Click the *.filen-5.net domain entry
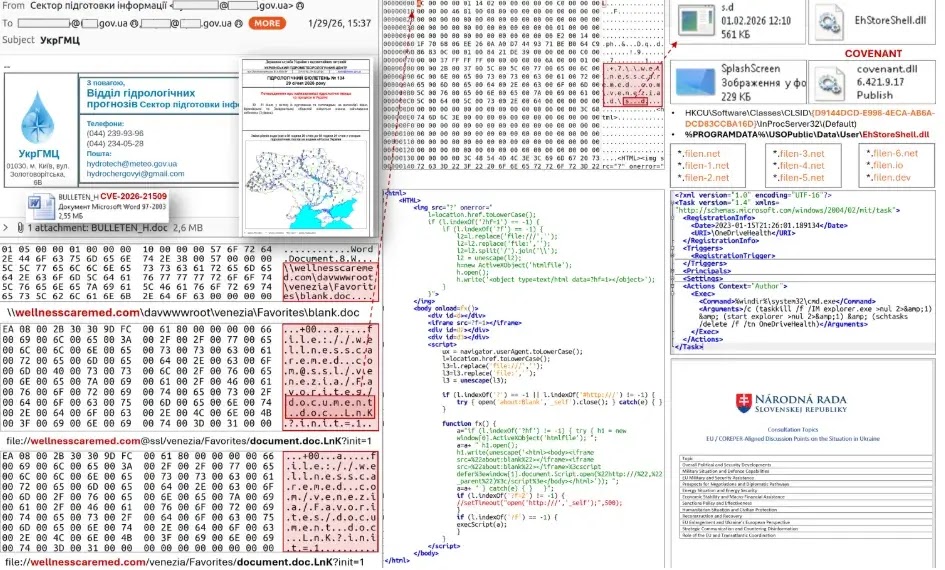Image resolution: width=945 pixels, height=570 pixels. [x=799, y=178]
